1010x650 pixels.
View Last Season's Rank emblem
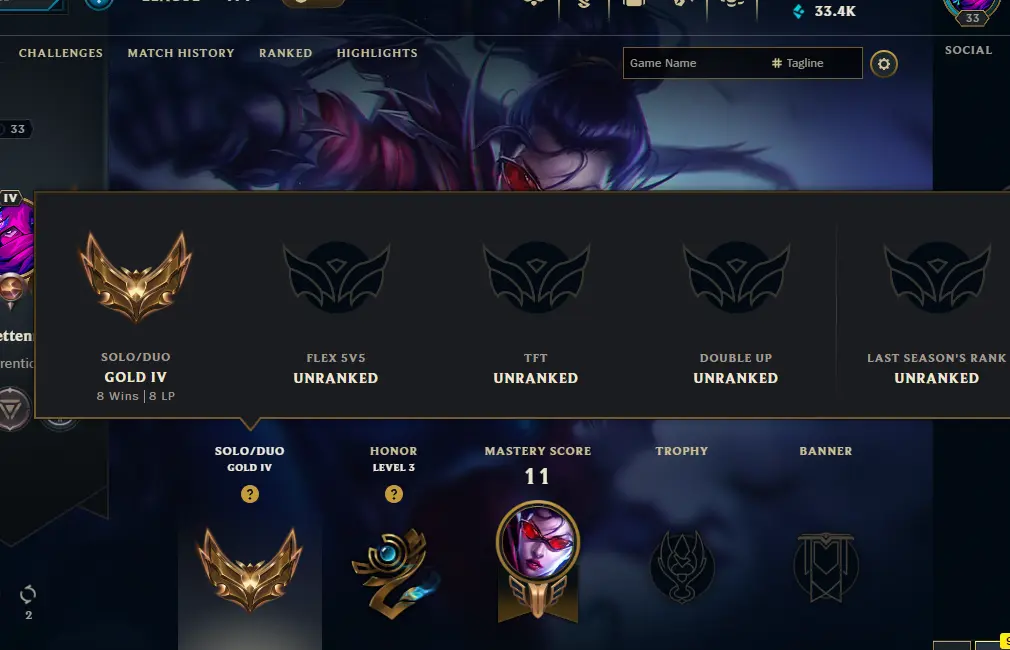(937, 277)
